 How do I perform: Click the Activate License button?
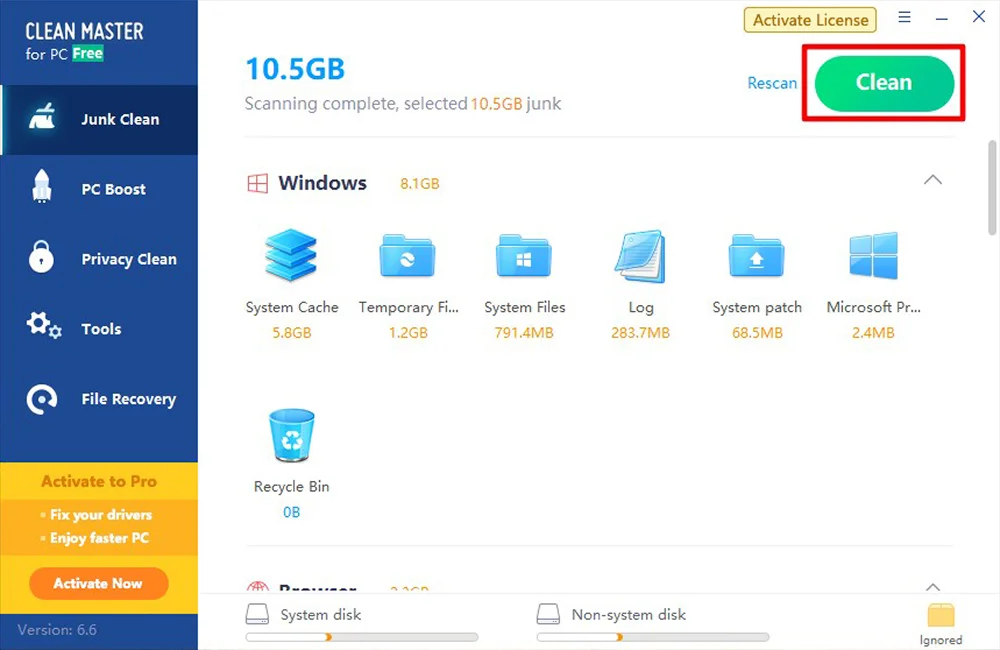click(810, 20)
